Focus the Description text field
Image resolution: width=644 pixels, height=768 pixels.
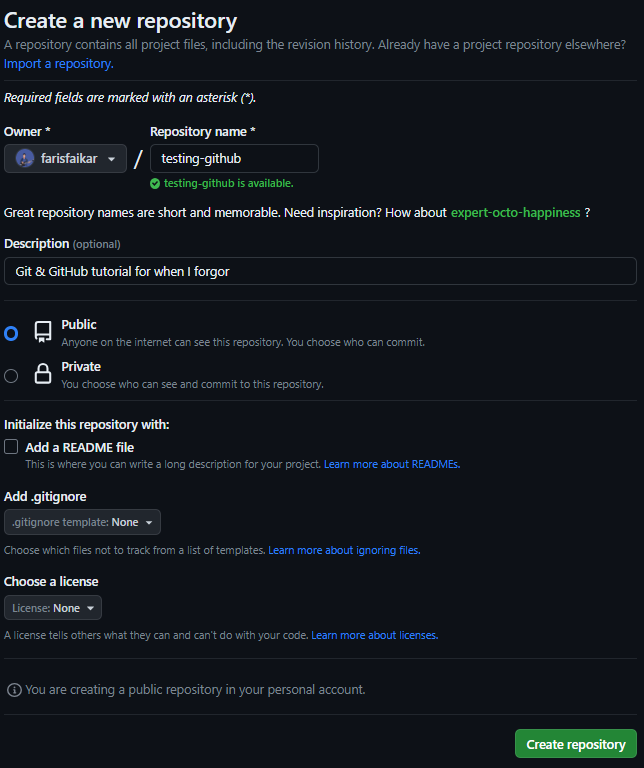click(320, 271)
